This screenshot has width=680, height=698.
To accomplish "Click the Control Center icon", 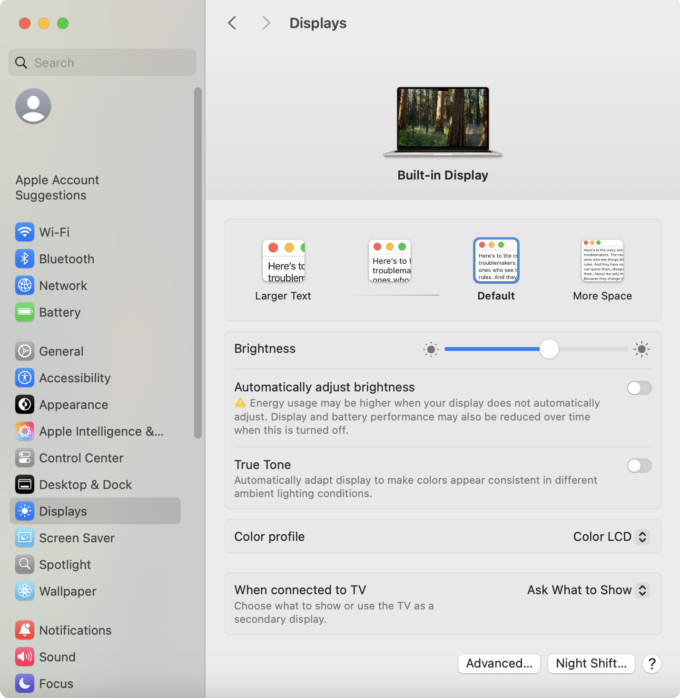I will [24, 458].
